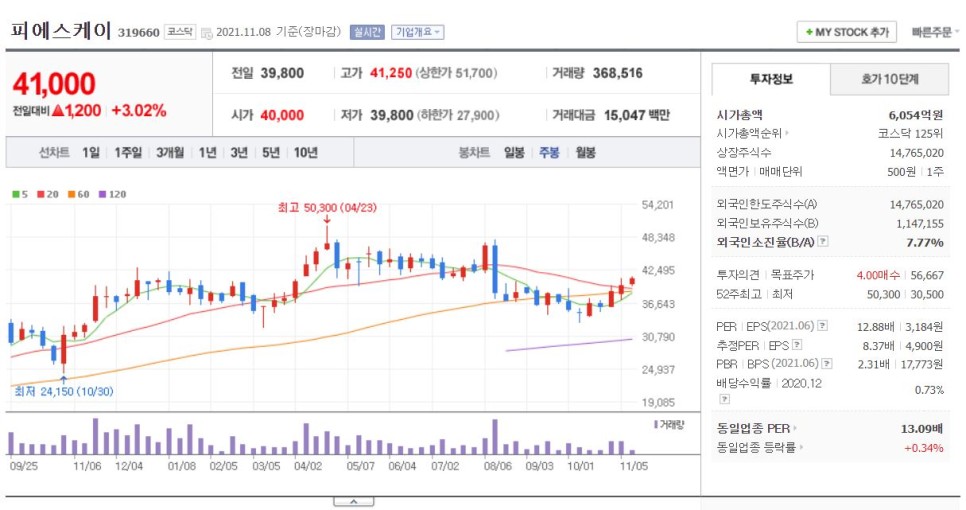
Task: Click the 최고 50,300 (04/23) chart marker
Action: click(x=327, y=208)
